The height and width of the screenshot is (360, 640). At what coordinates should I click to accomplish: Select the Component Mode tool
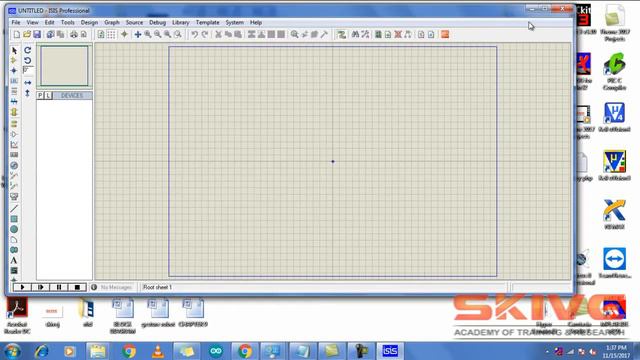click(14, 60)
